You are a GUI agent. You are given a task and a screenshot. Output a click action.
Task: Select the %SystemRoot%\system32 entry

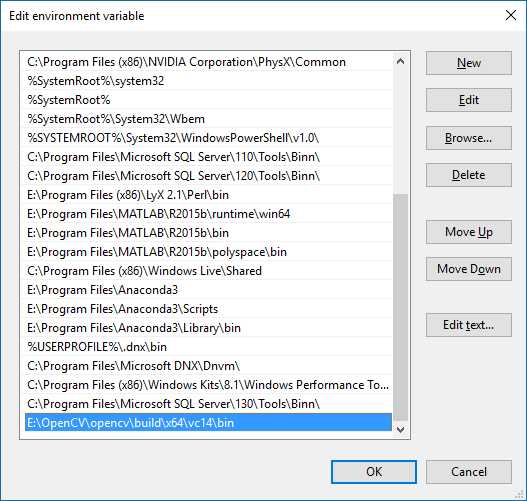[x=208, y=81]
